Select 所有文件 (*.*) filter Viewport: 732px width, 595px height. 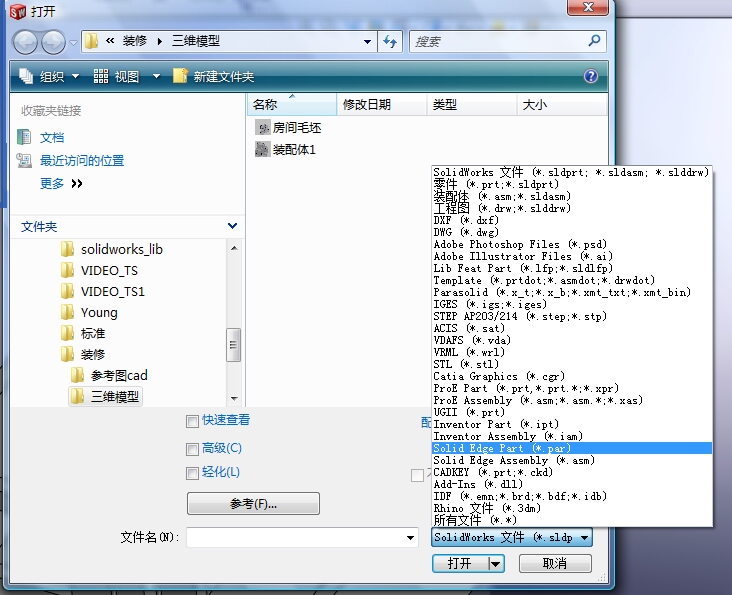point(572,520)
